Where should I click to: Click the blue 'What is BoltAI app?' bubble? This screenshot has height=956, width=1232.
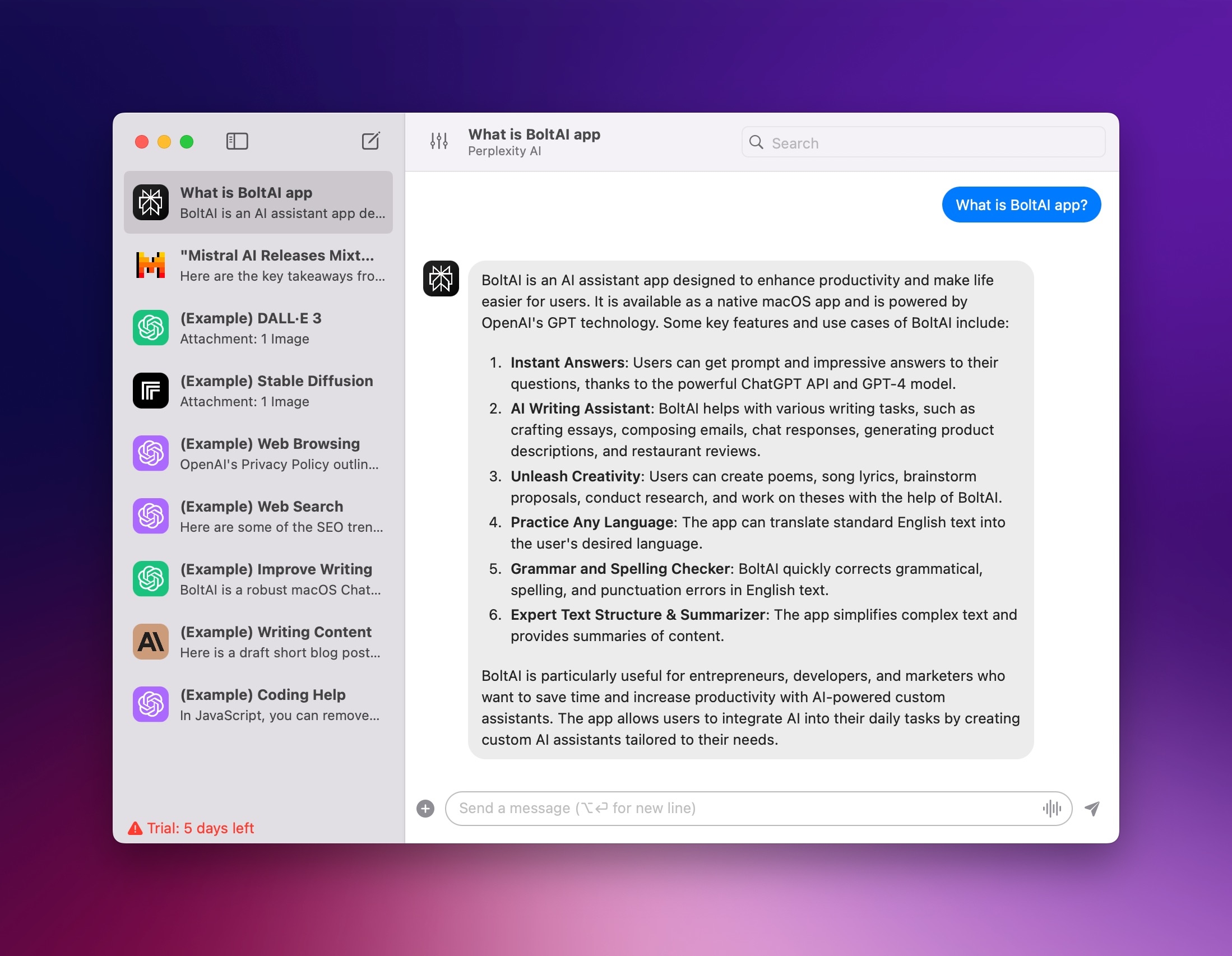(1021, 205)
